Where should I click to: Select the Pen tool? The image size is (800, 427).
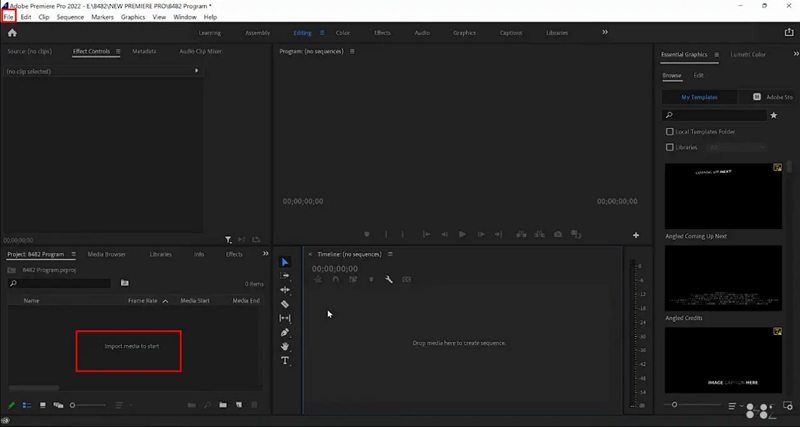285,333
